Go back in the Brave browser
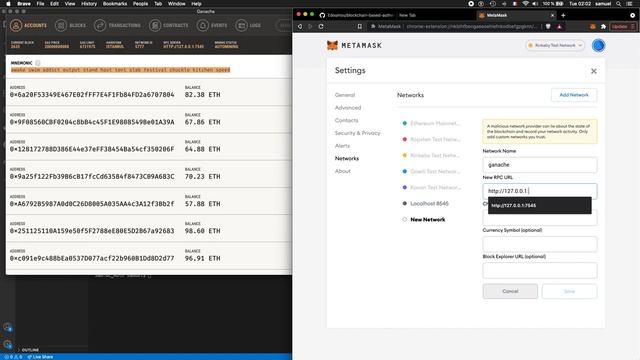The width and height of the screenshot is (640, 360). 300,26
